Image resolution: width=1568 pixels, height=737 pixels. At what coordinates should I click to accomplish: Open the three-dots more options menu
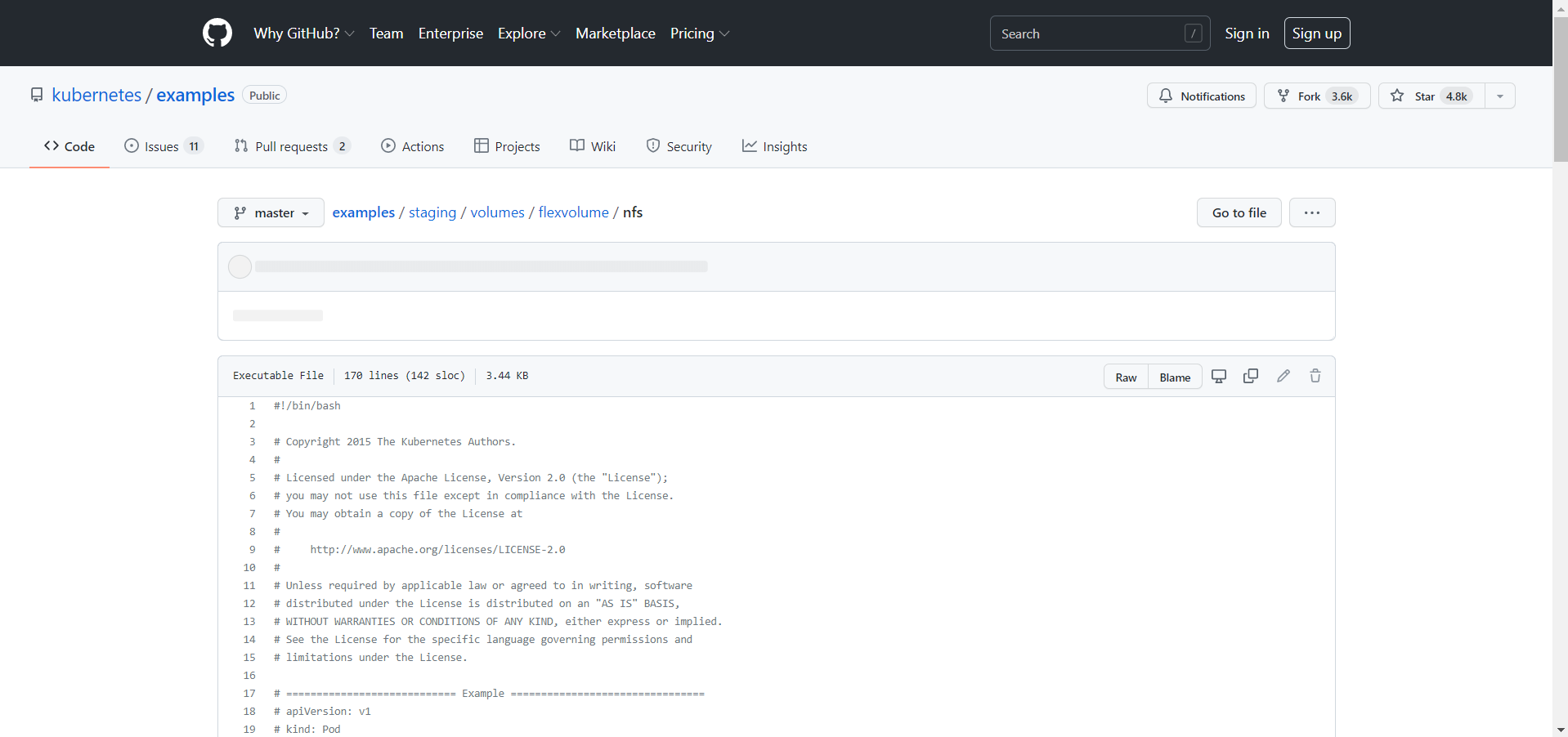pos(1312,212)
